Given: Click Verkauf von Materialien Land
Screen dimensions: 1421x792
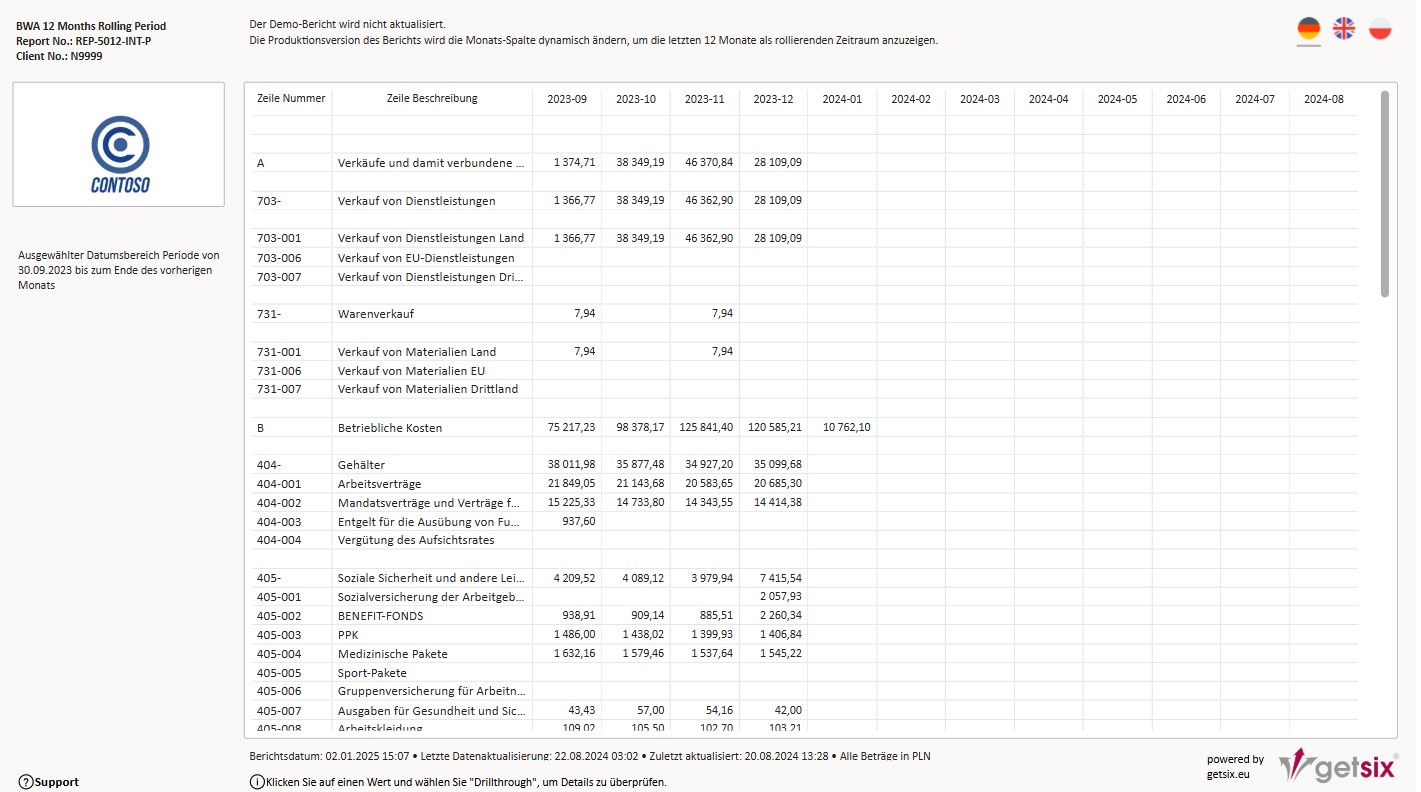Looking at the screenshot, I should point(417,352).
